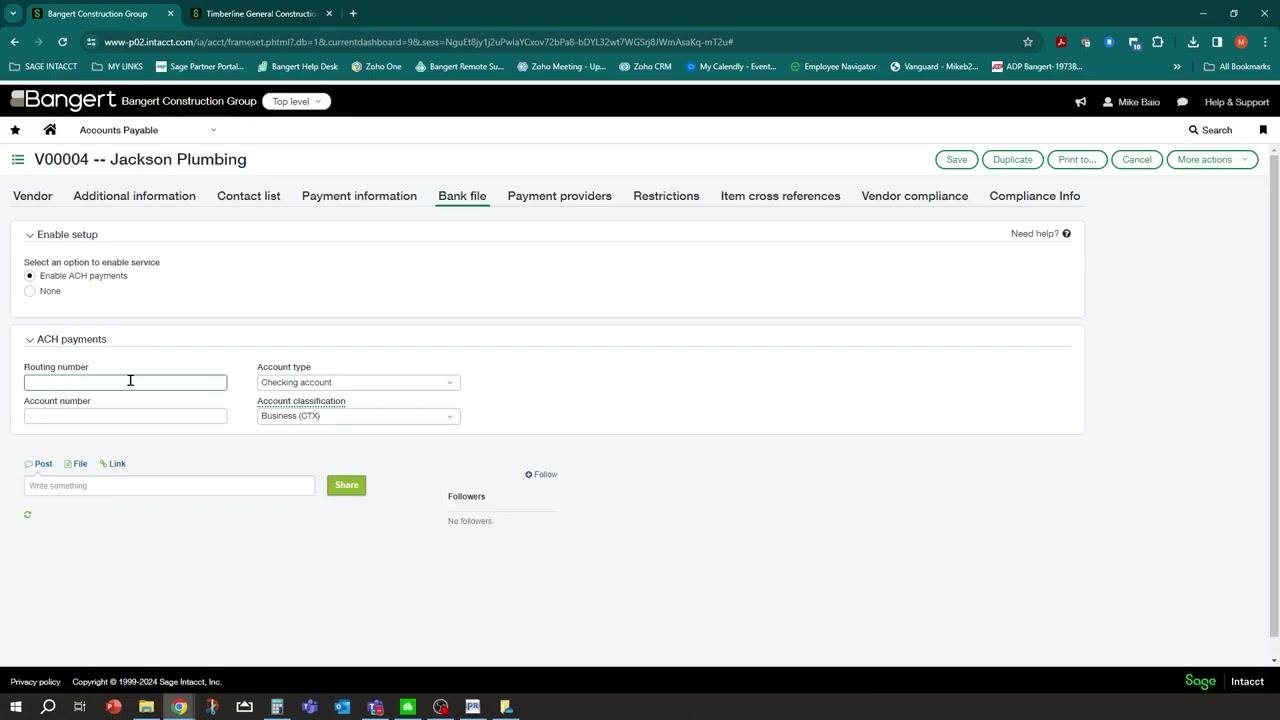
Task: Click the refresh icon below the post box
Action: coord(27,515)
